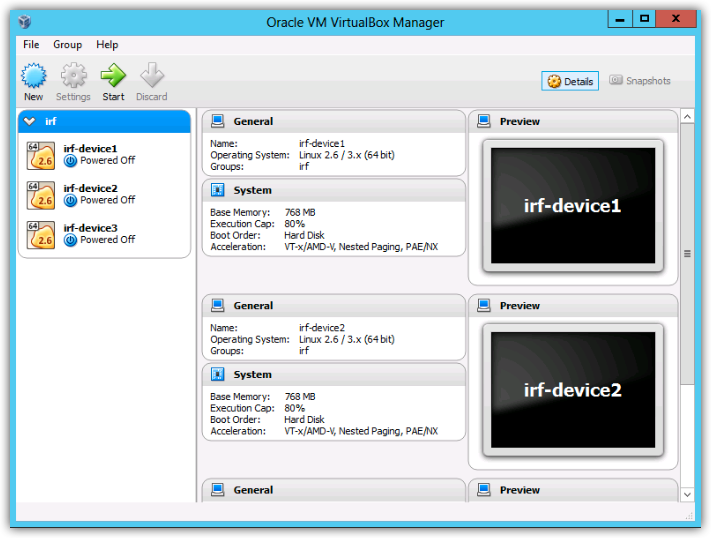Click irf-device1 Powered Off state icon
The image size is (711, 538).
pos(70,161)
